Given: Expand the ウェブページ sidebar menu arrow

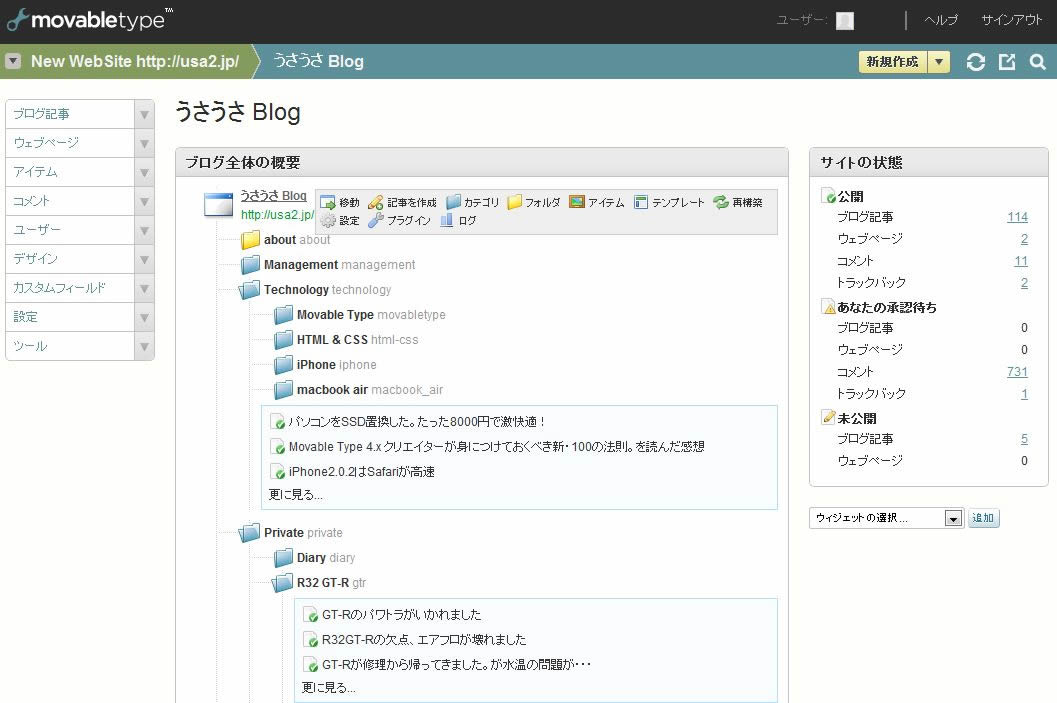Looking at the screenshot, I should pyautogui.click(x=144, y=144).
